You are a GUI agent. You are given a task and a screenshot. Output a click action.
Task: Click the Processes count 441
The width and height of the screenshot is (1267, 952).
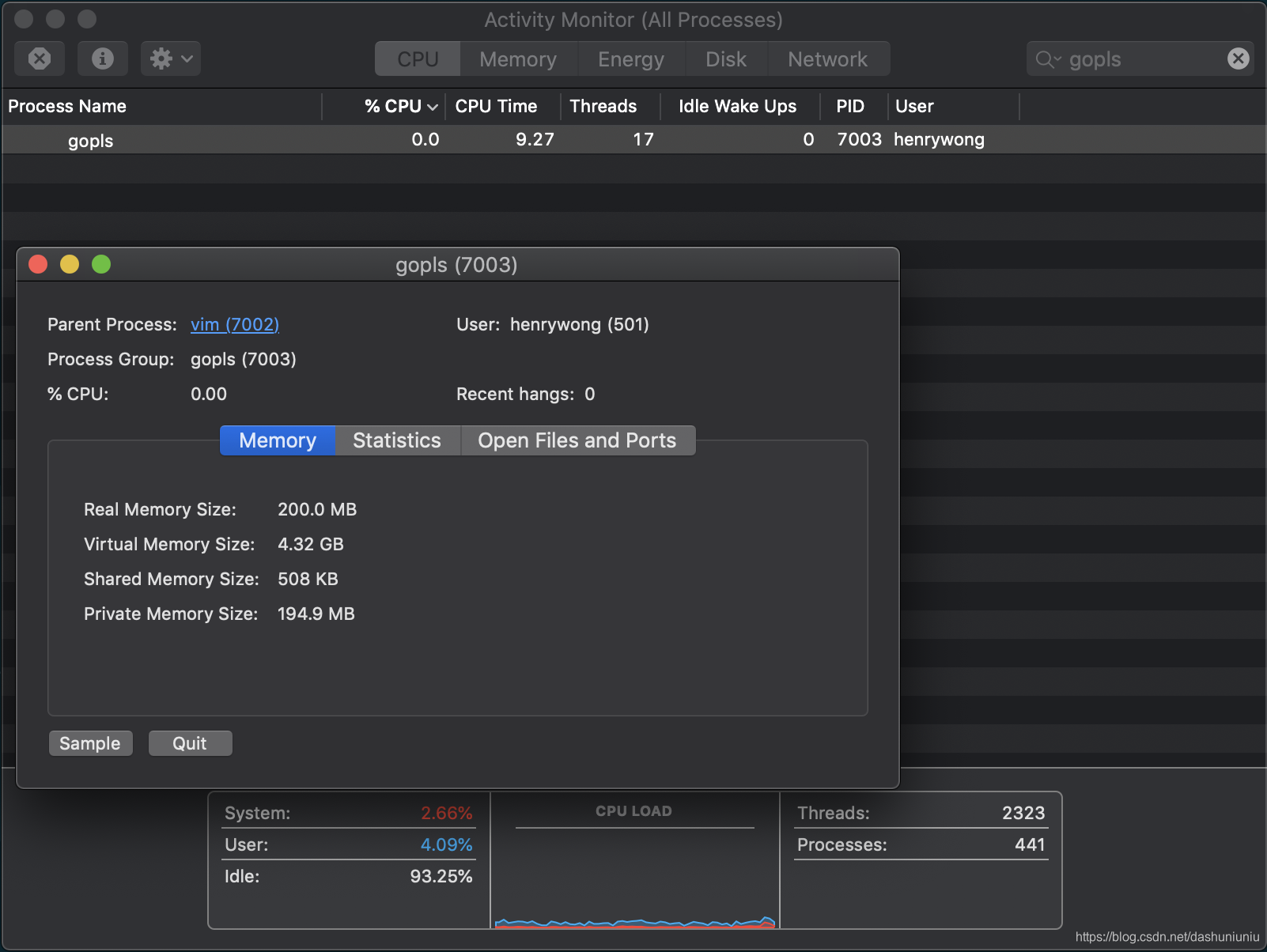point(1030,844)
